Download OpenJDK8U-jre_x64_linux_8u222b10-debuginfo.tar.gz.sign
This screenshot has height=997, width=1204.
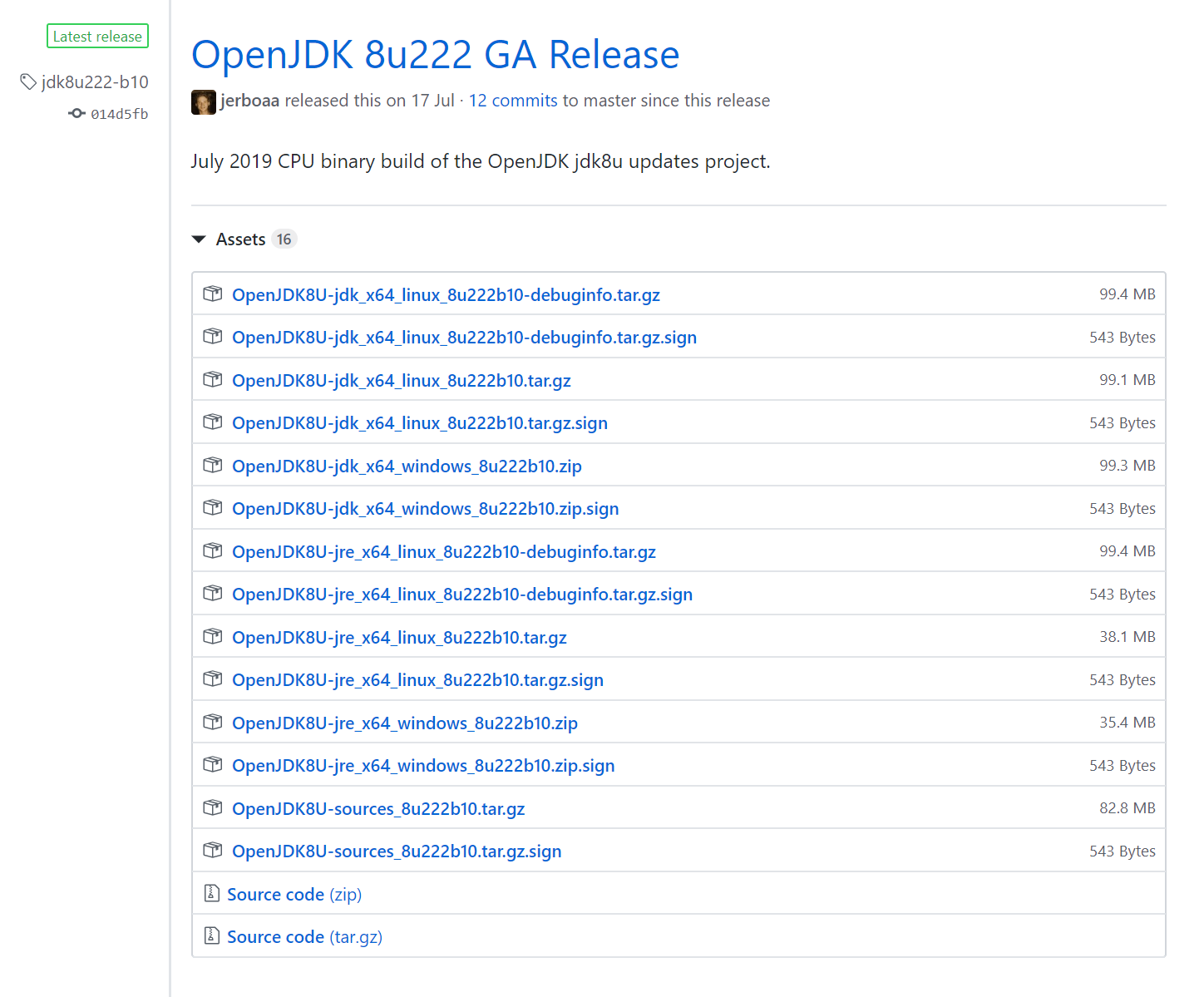[x=462, y=595]
